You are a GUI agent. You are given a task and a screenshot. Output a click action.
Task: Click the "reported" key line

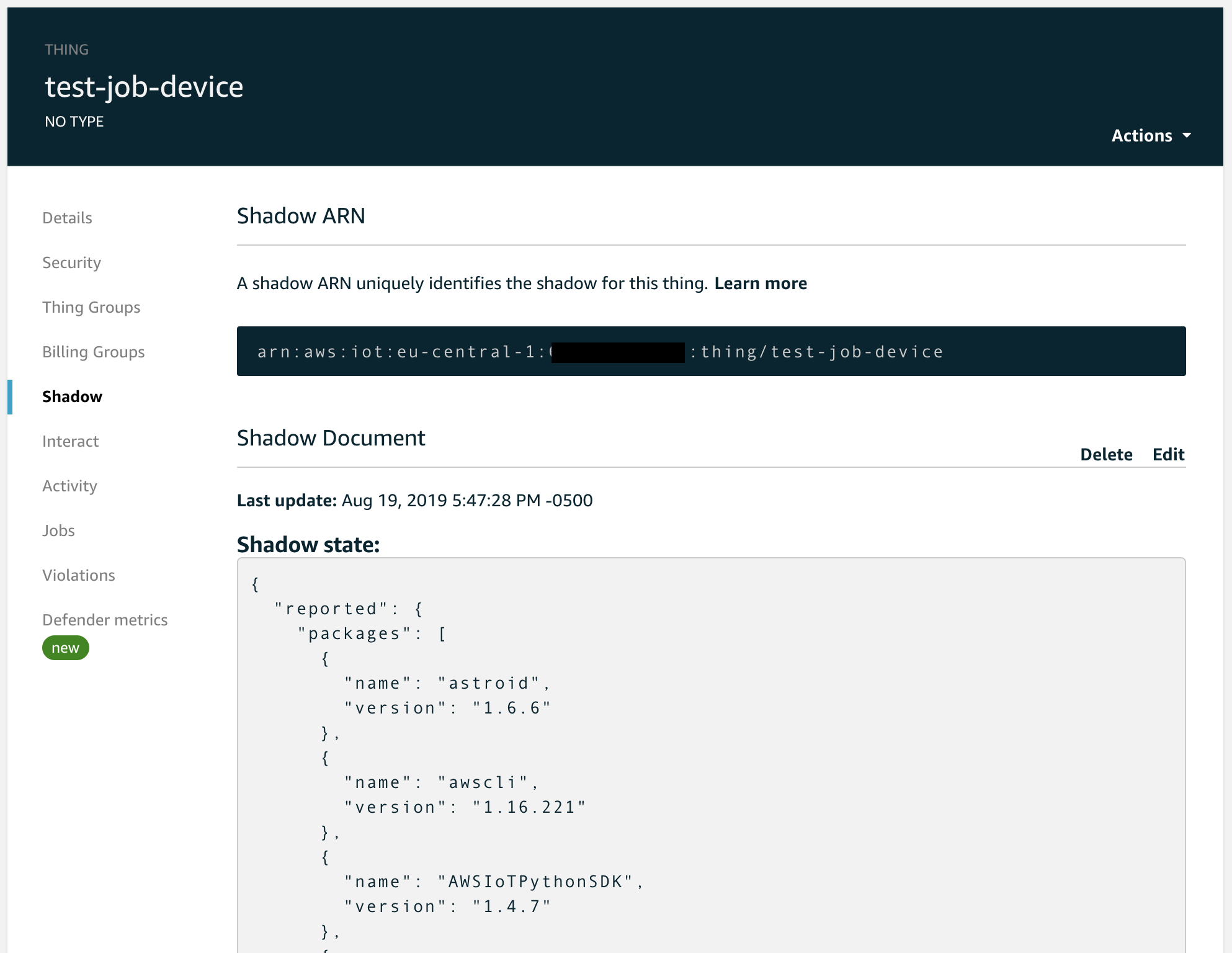pyautogui.click(x=349, y=609)
